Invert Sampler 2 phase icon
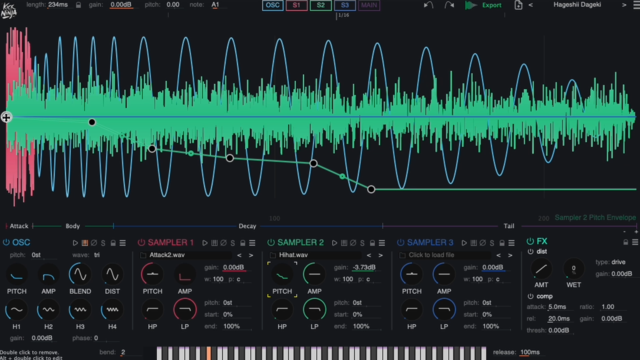 pos(353,243)
